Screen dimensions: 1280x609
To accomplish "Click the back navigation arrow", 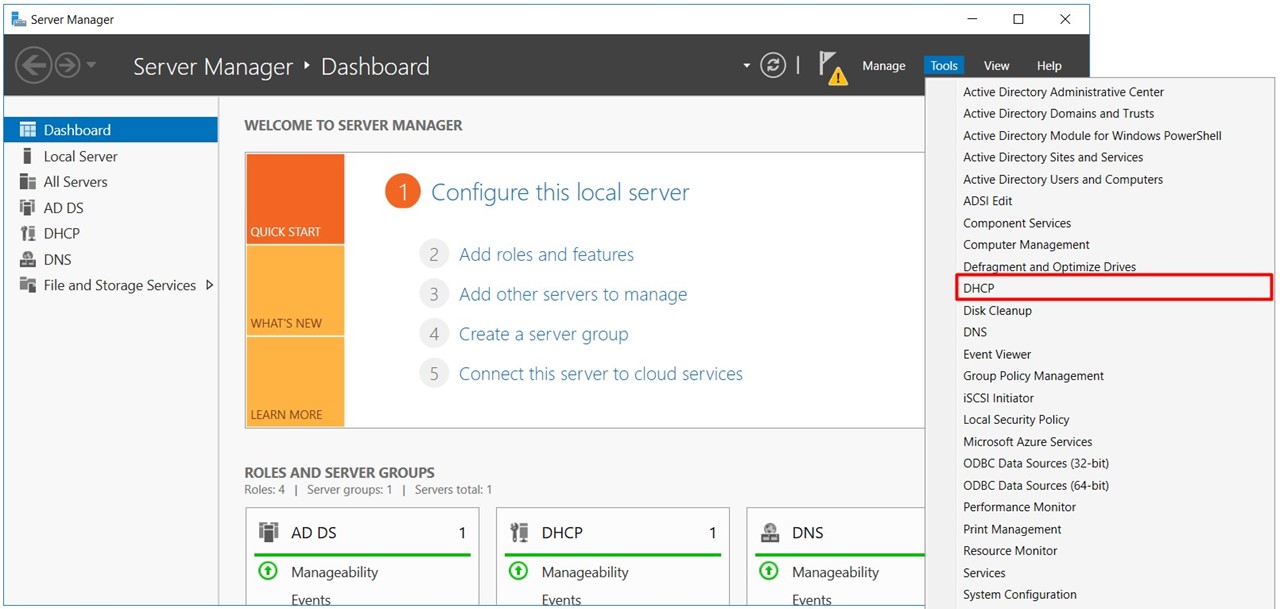I will click(x=33, y=66).
